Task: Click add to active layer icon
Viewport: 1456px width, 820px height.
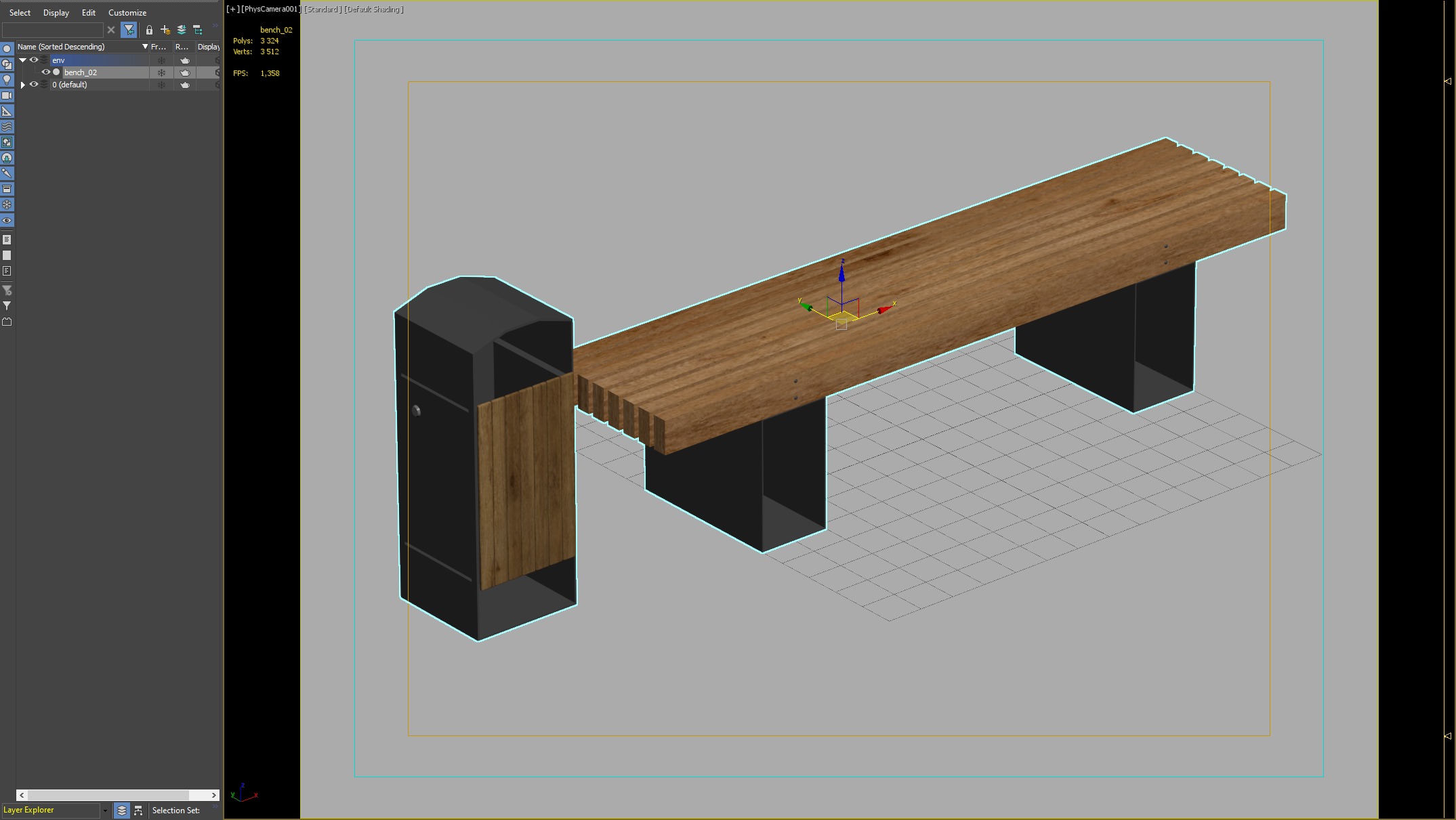Action: pyautogui.click(x=182, y=30)
